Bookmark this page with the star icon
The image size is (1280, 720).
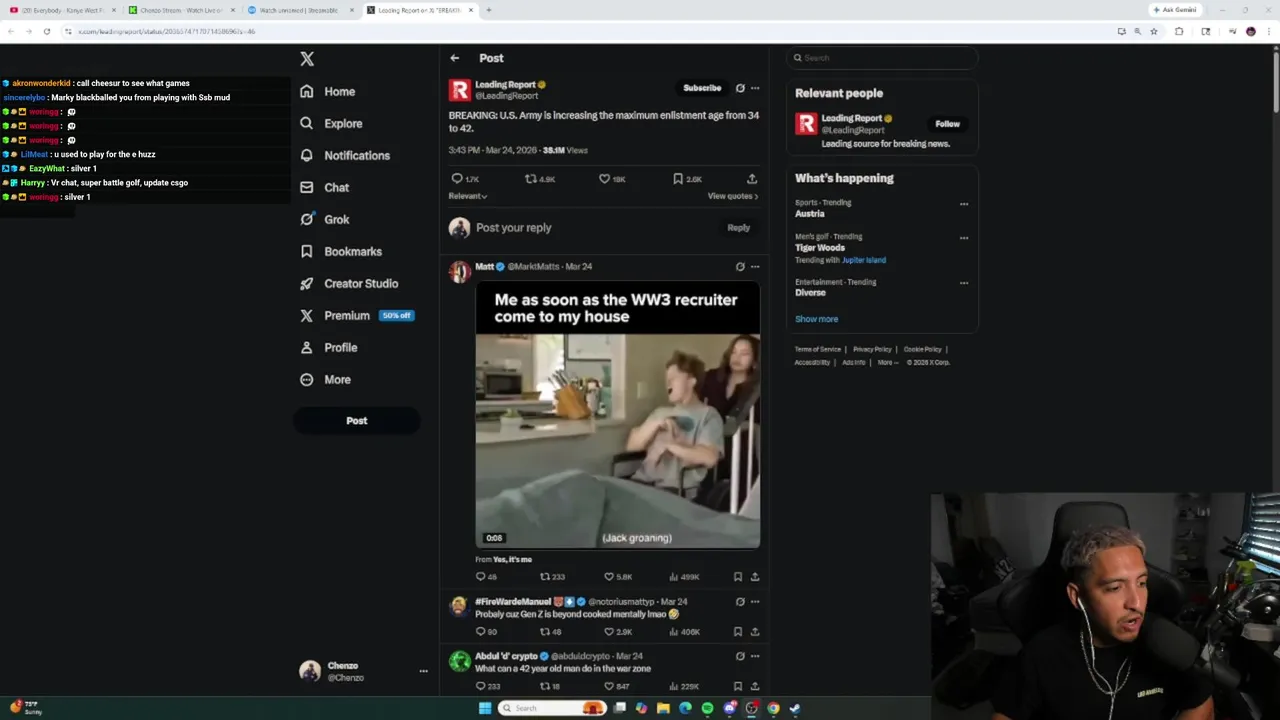click(x=1154, y=31)
